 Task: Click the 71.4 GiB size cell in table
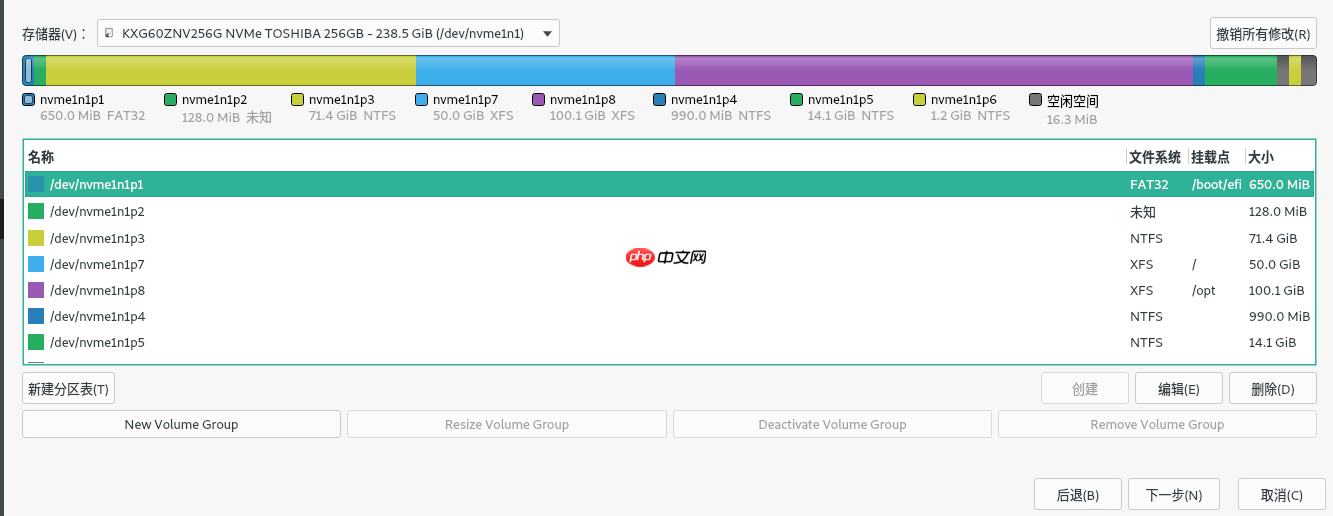tap(1273, 238)
